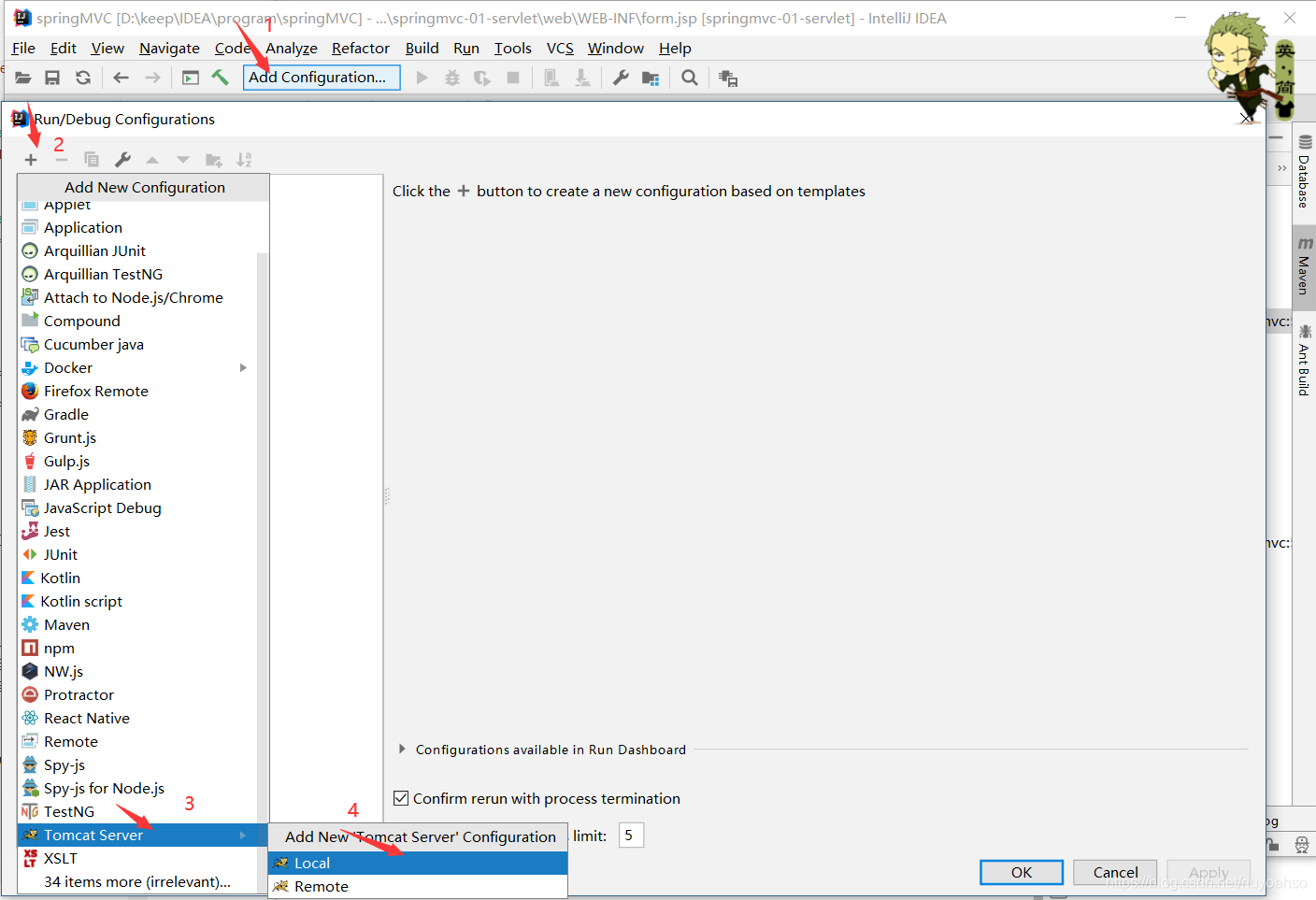Click the OK button
The width and height of the screenshot is (1316, 900).
[x=1022, y=872]
